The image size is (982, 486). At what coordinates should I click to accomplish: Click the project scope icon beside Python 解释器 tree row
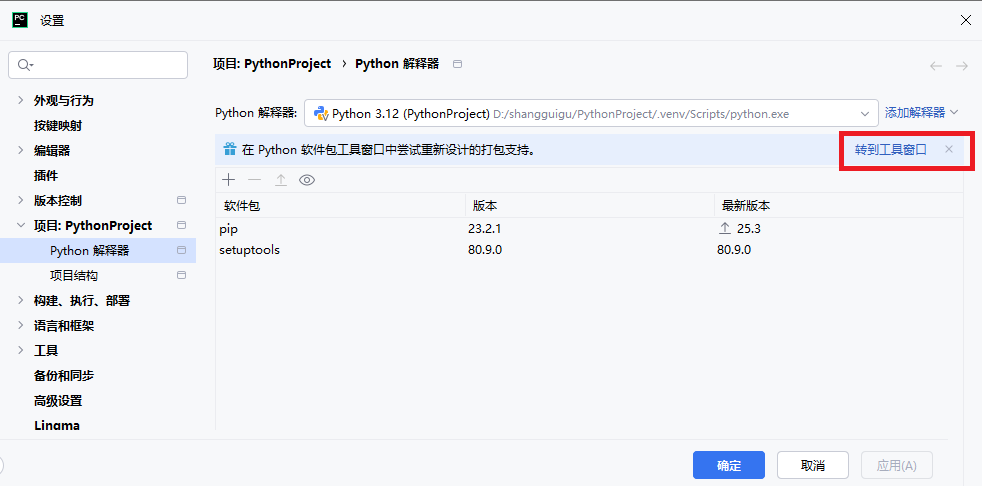(182, 251)
